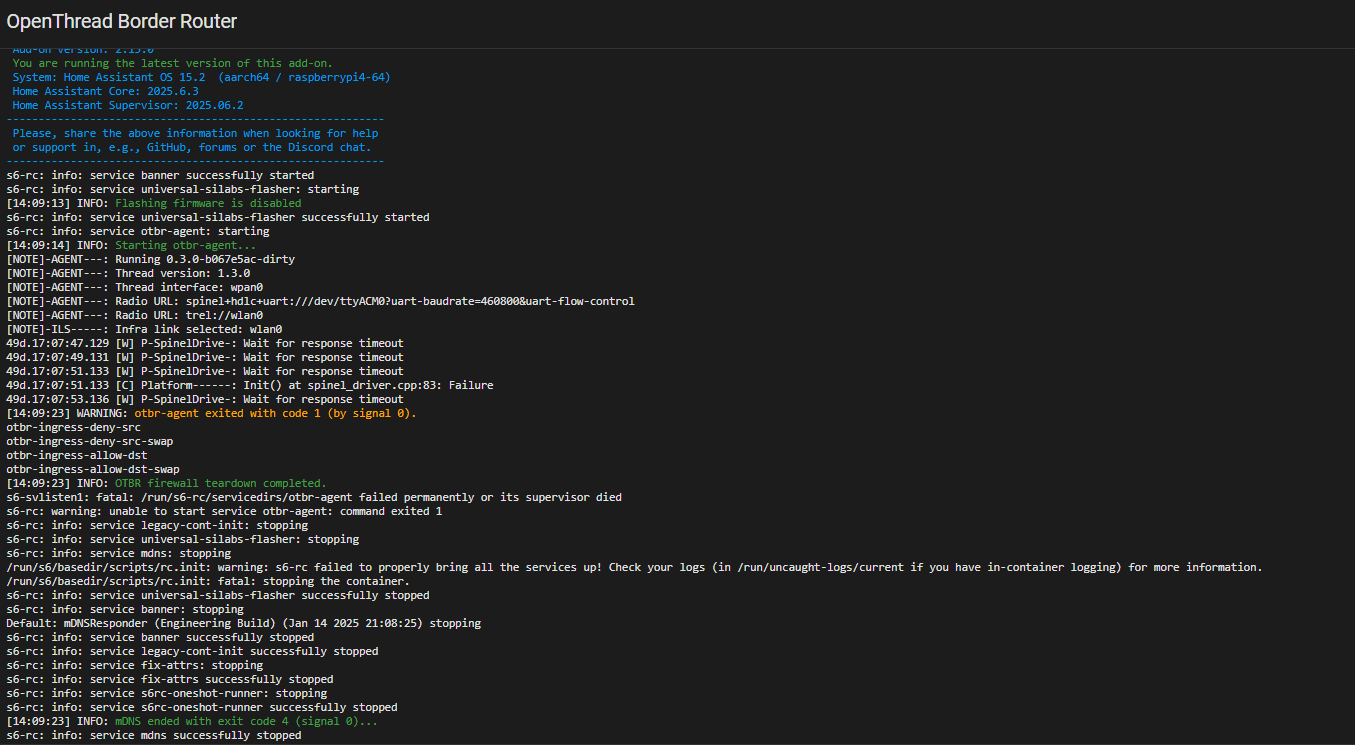
Task: Select 'You are running the latest version' line
Action: tap(172, 63)
